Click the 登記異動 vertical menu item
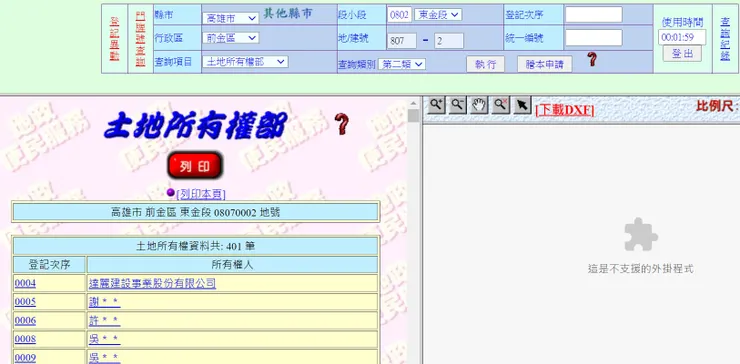 point(114,39)
